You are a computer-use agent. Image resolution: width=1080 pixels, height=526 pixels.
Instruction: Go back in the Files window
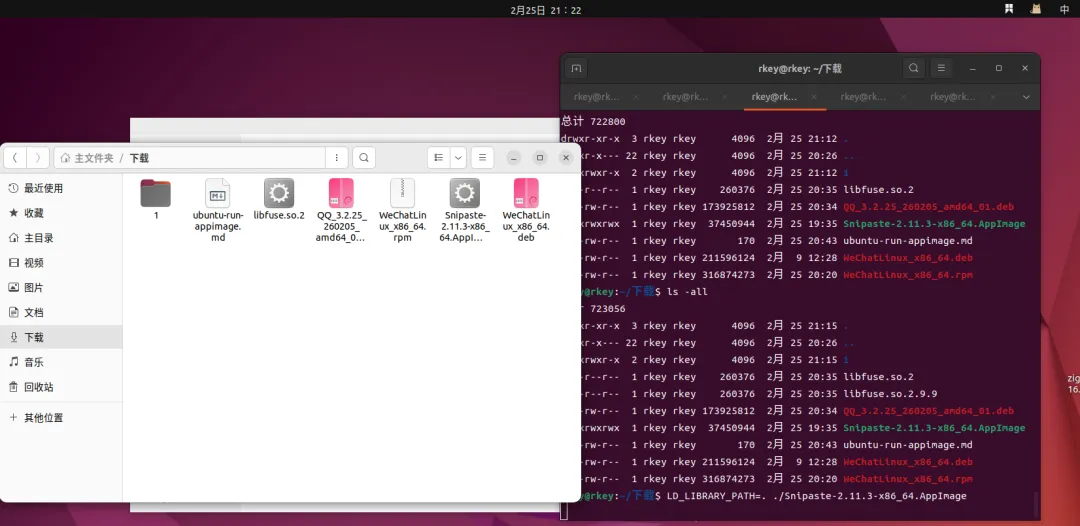[x=15, y=158]
